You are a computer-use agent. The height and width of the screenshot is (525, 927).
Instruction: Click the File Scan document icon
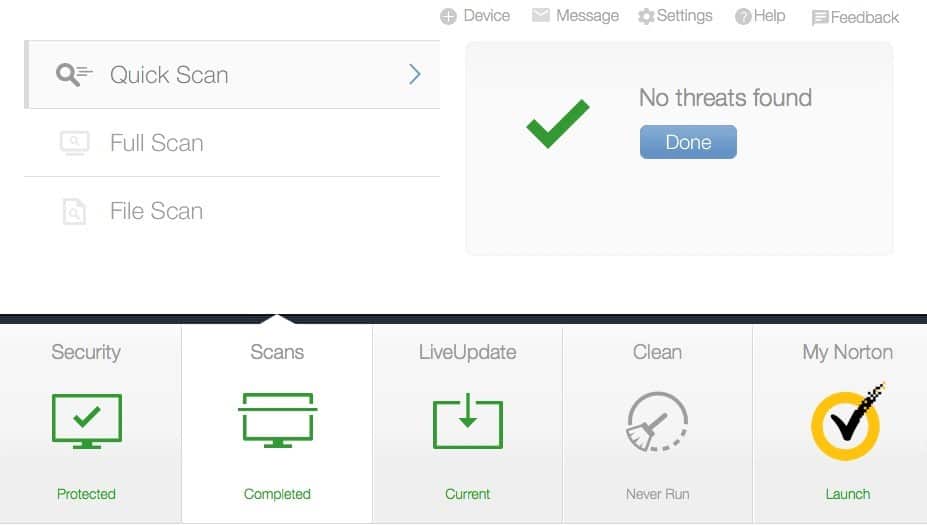coord(74,212)
